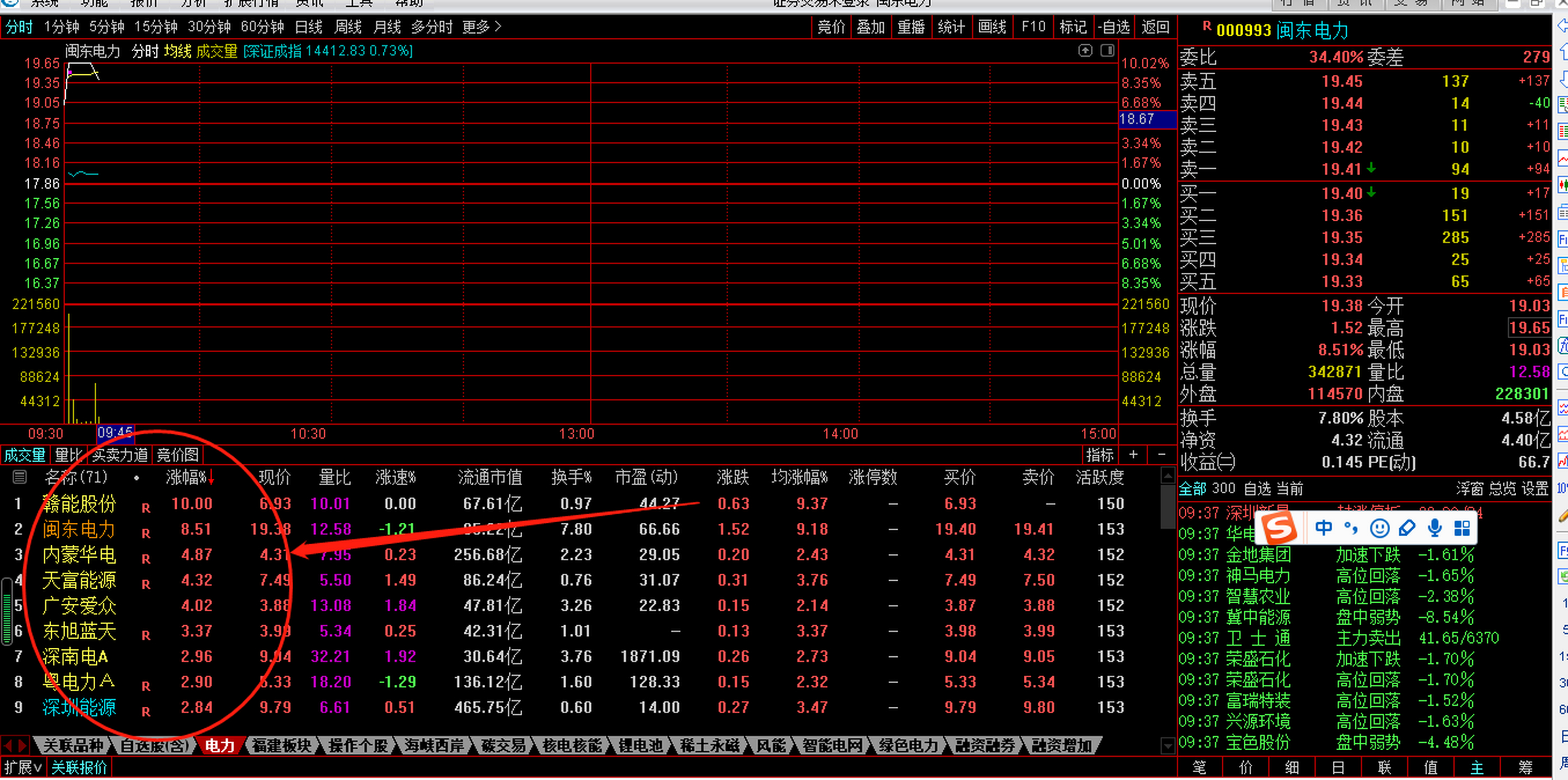Select the 全部 filter in alerts panel
Viewport: 1568px width, 780px height.
[1192, 489]
